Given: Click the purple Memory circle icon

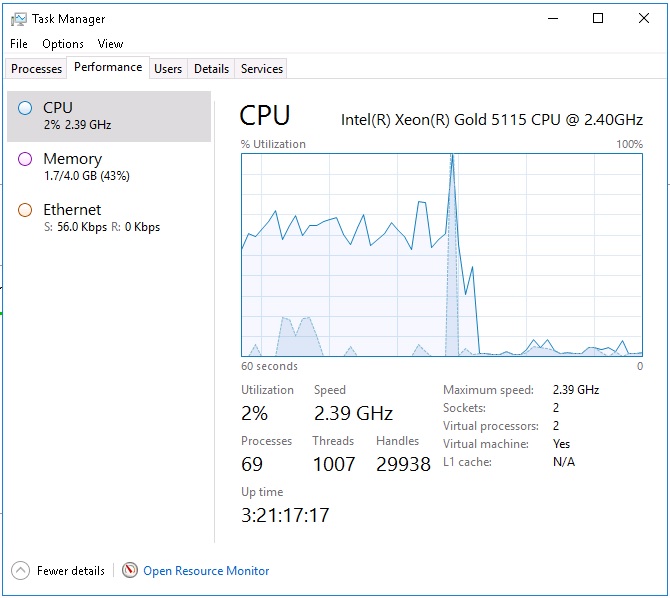Looking at the screenshot, I should pyautogui.click(x=25, y=159).
